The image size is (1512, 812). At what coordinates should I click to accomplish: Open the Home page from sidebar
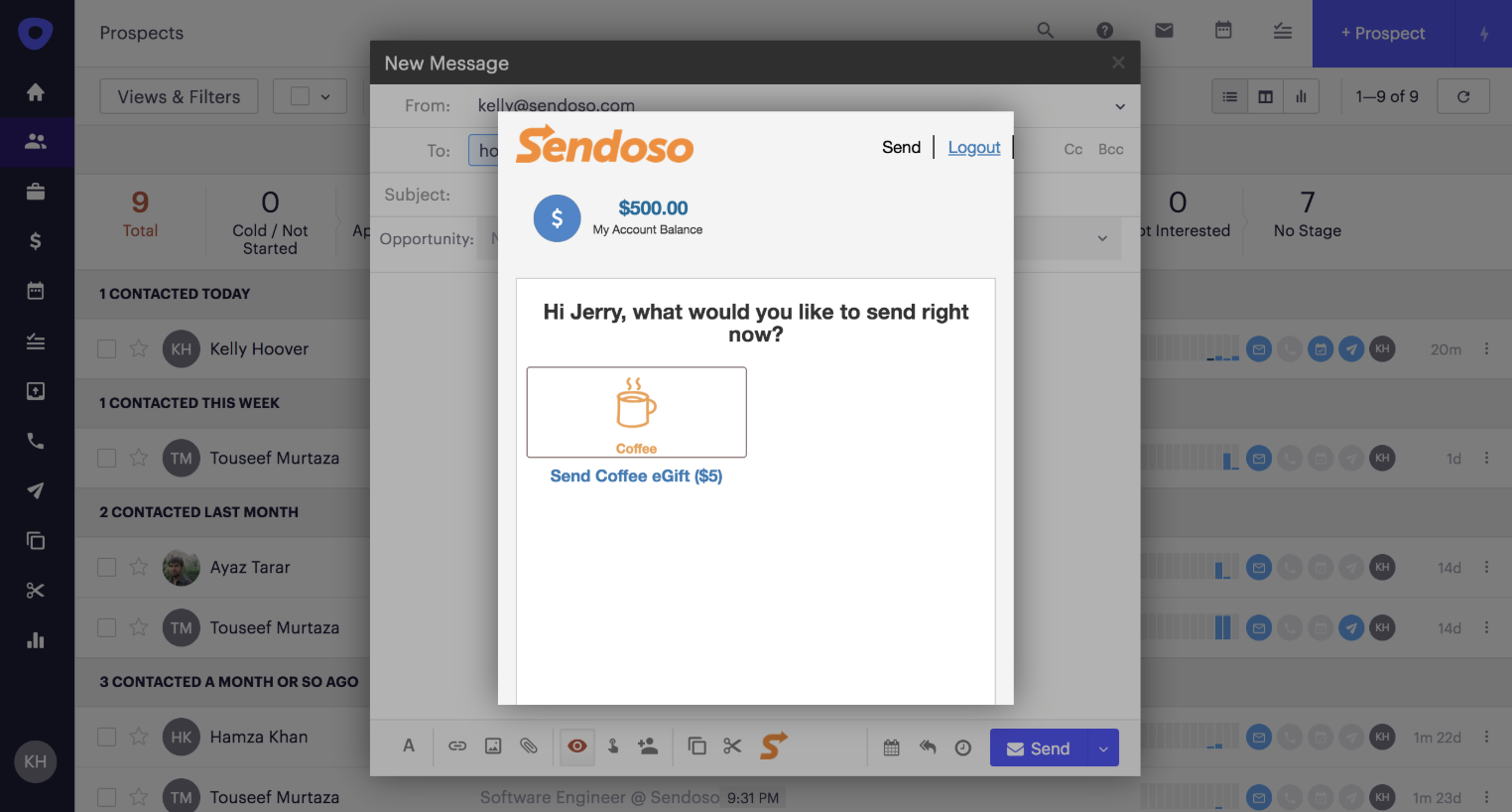[36, 92]
